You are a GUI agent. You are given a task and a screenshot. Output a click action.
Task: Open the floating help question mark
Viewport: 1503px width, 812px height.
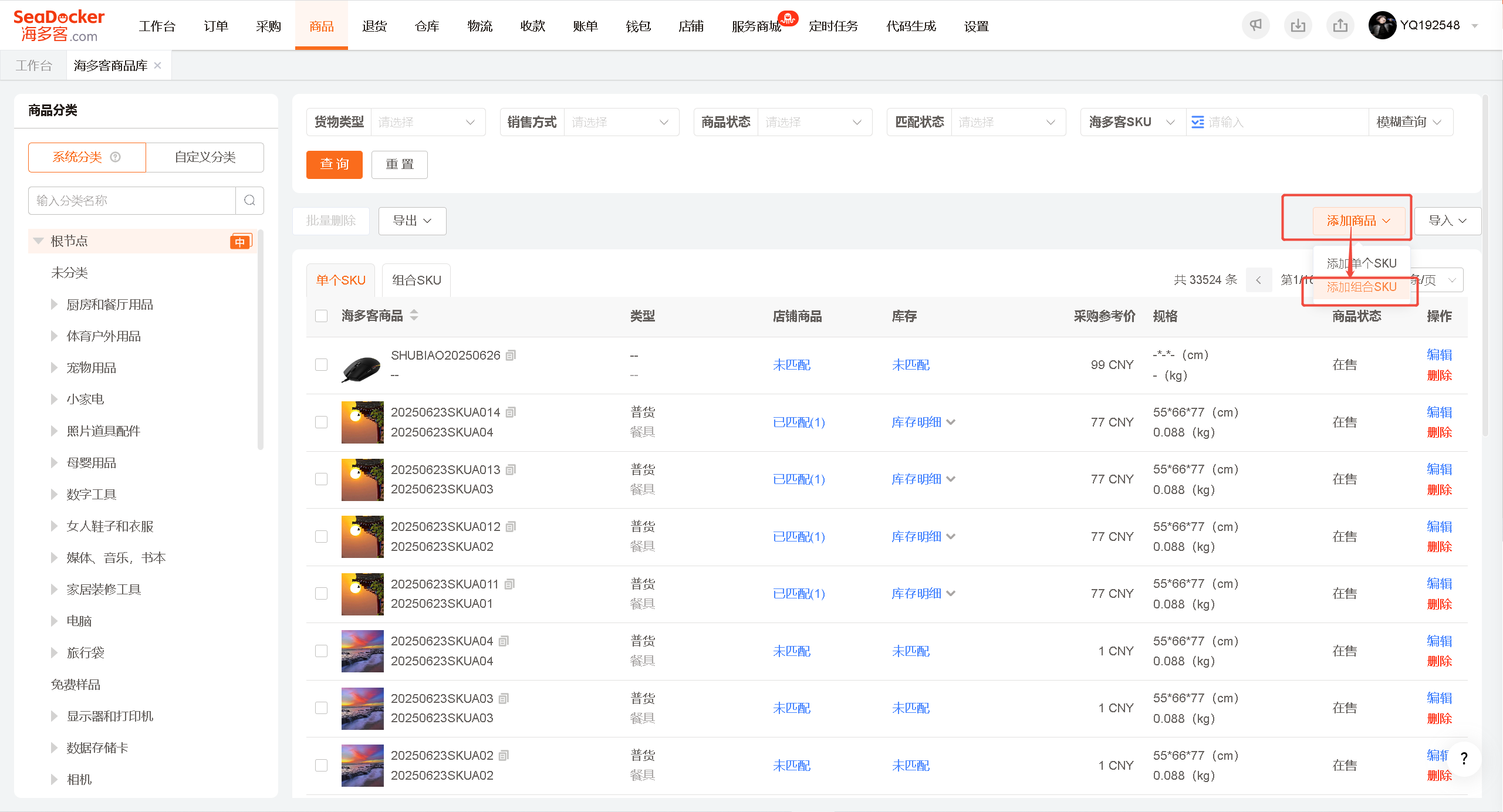(1464, 759)
